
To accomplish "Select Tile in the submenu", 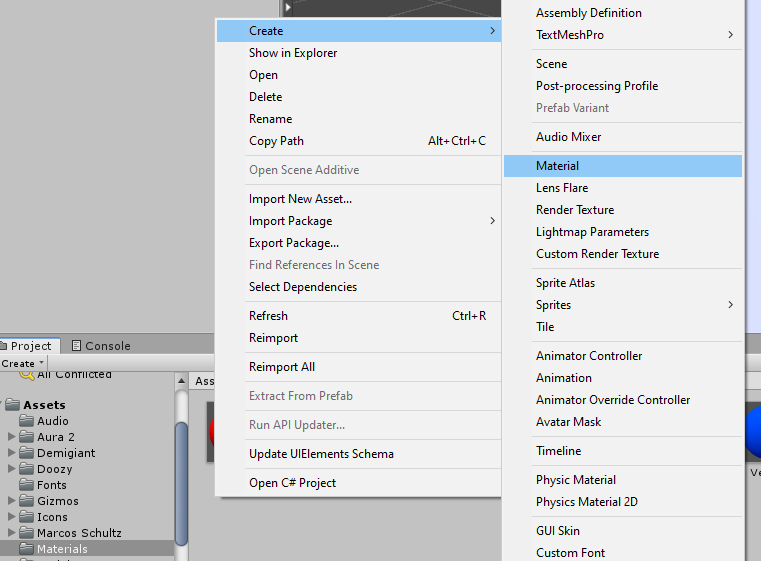I will pyautogui.click(x=623, y=327).
